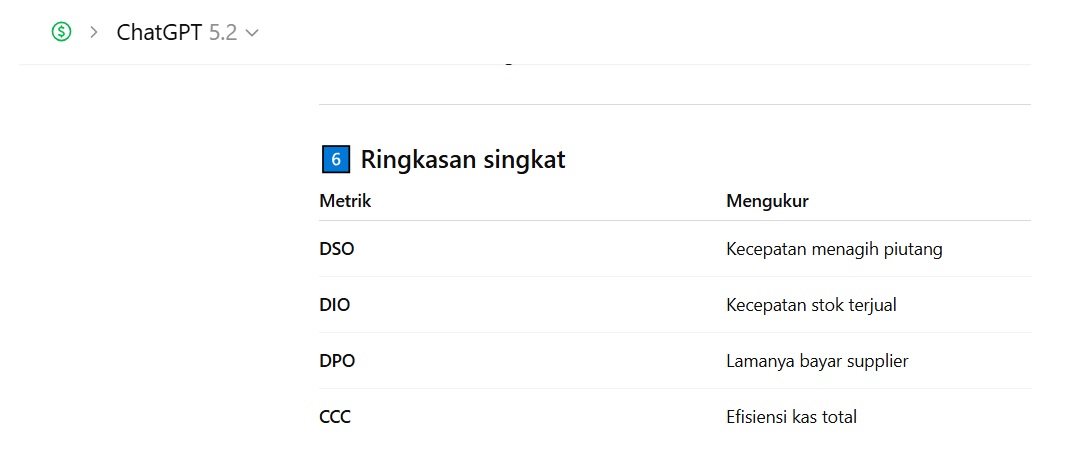Click the text Kecepatan stok terjual
Screen dimensions: 1091x465
(811, 305)
